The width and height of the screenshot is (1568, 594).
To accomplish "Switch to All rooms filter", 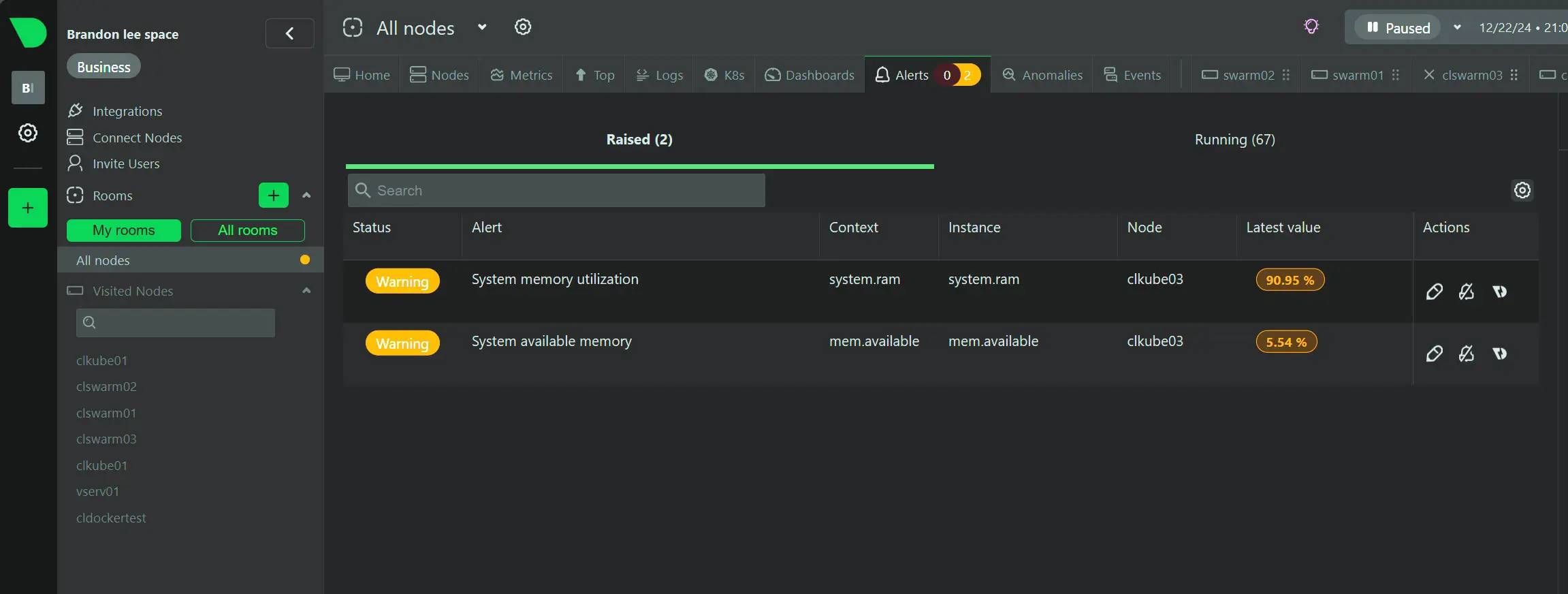I will [x=247, y=230].
